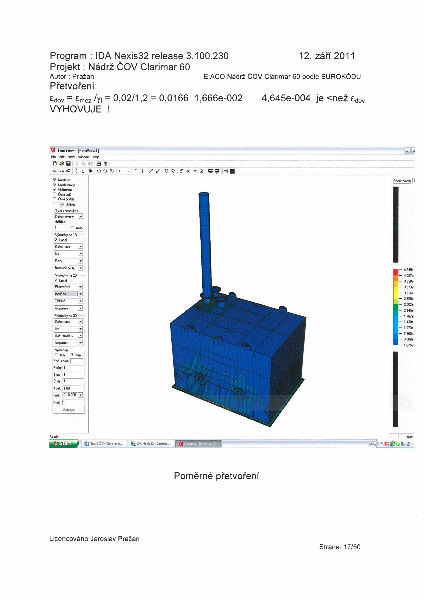The width and height of the screenshot is (424, 600).
Task: Open the File menu
Action: [53, 157]
